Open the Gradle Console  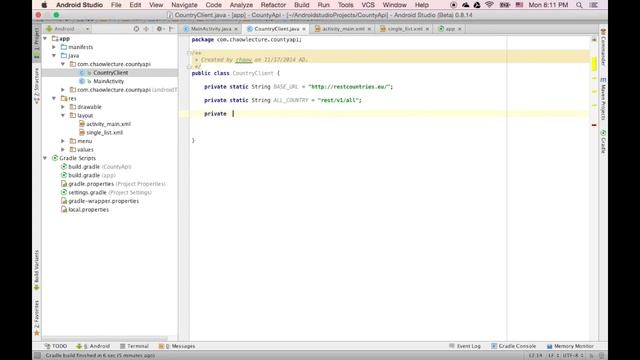tap(513, 346)
